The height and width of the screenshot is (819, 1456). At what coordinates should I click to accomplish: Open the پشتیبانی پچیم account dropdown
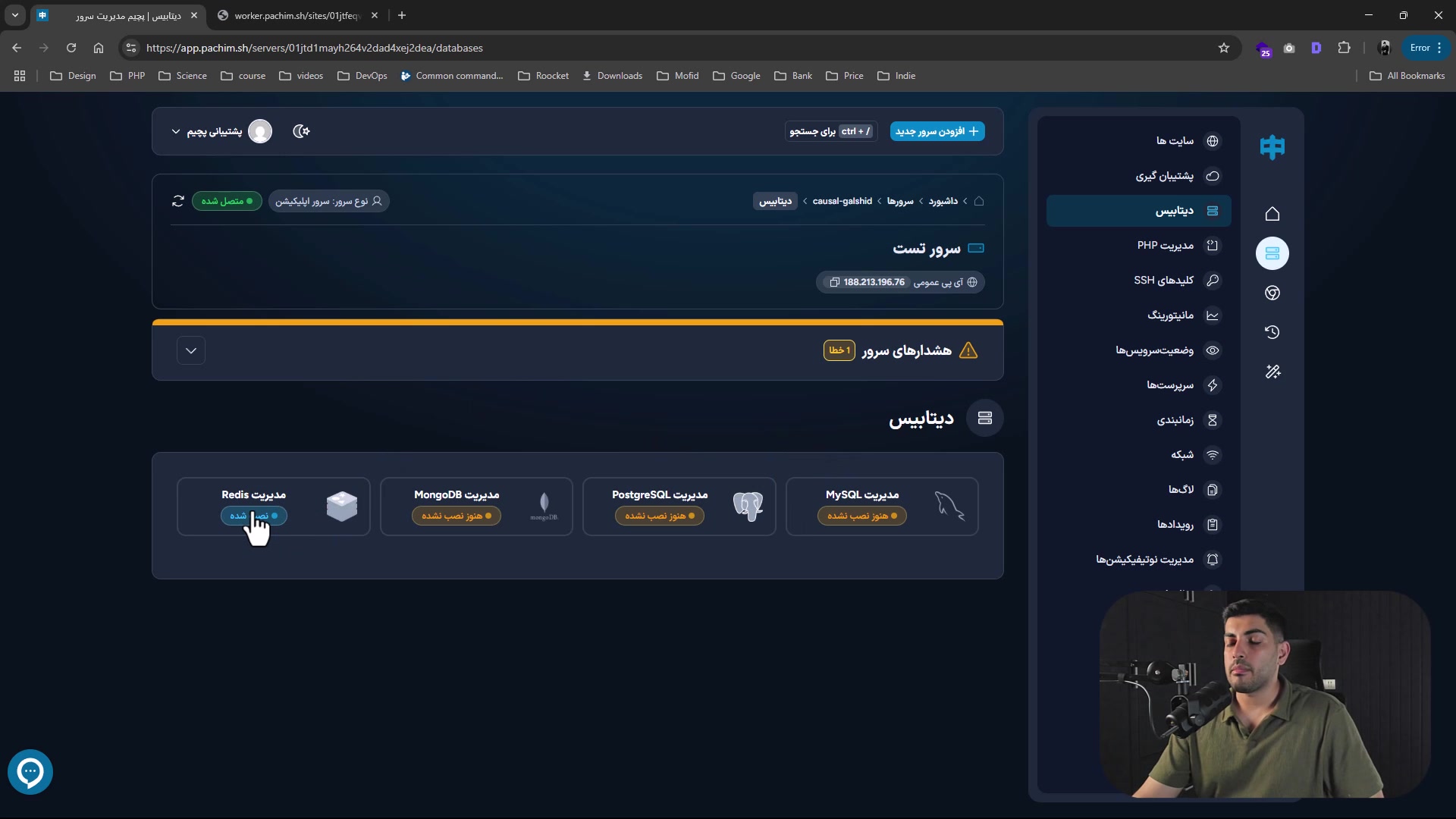(x=221, y=131)
